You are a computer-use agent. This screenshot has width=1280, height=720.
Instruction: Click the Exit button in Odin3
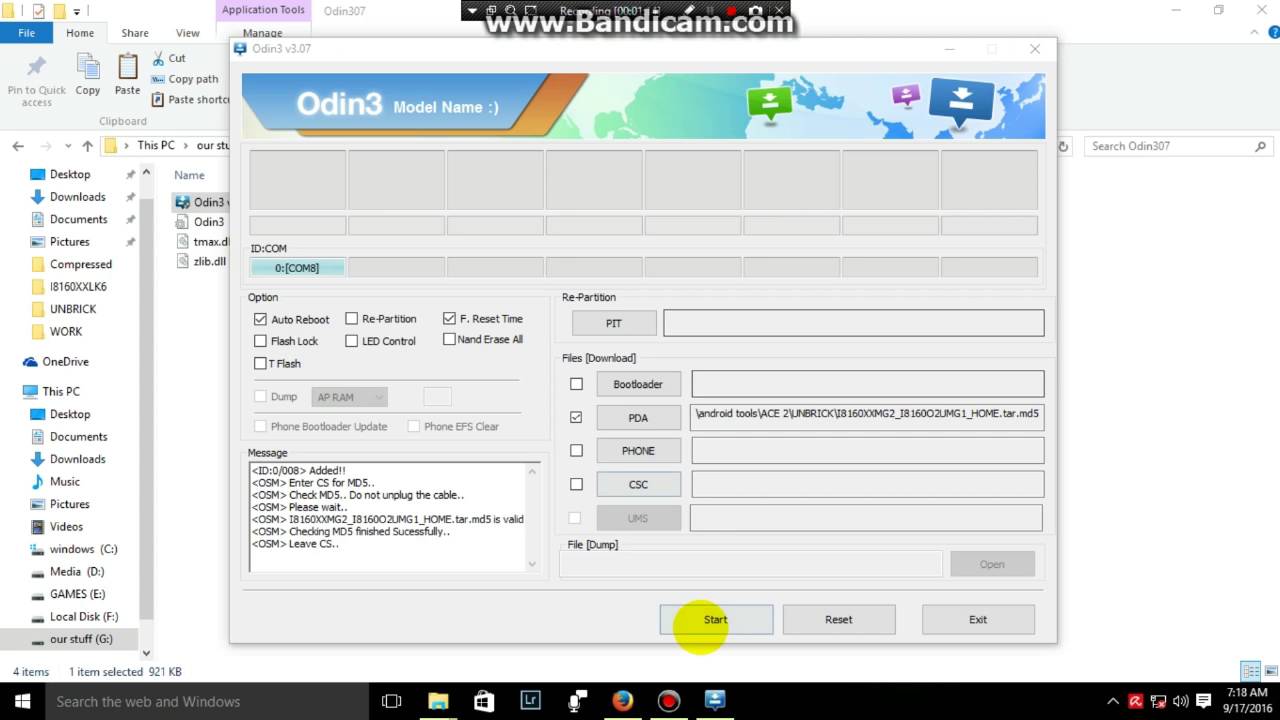[x=978, y=619]
